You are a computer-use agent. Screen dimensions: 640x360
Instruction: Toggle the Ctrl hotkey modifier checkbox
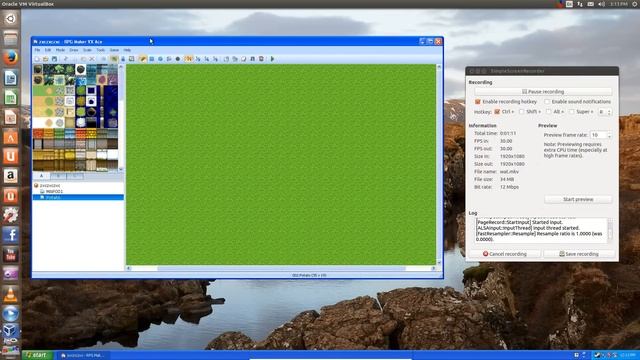pyautogui.click(x=497, y=111)
